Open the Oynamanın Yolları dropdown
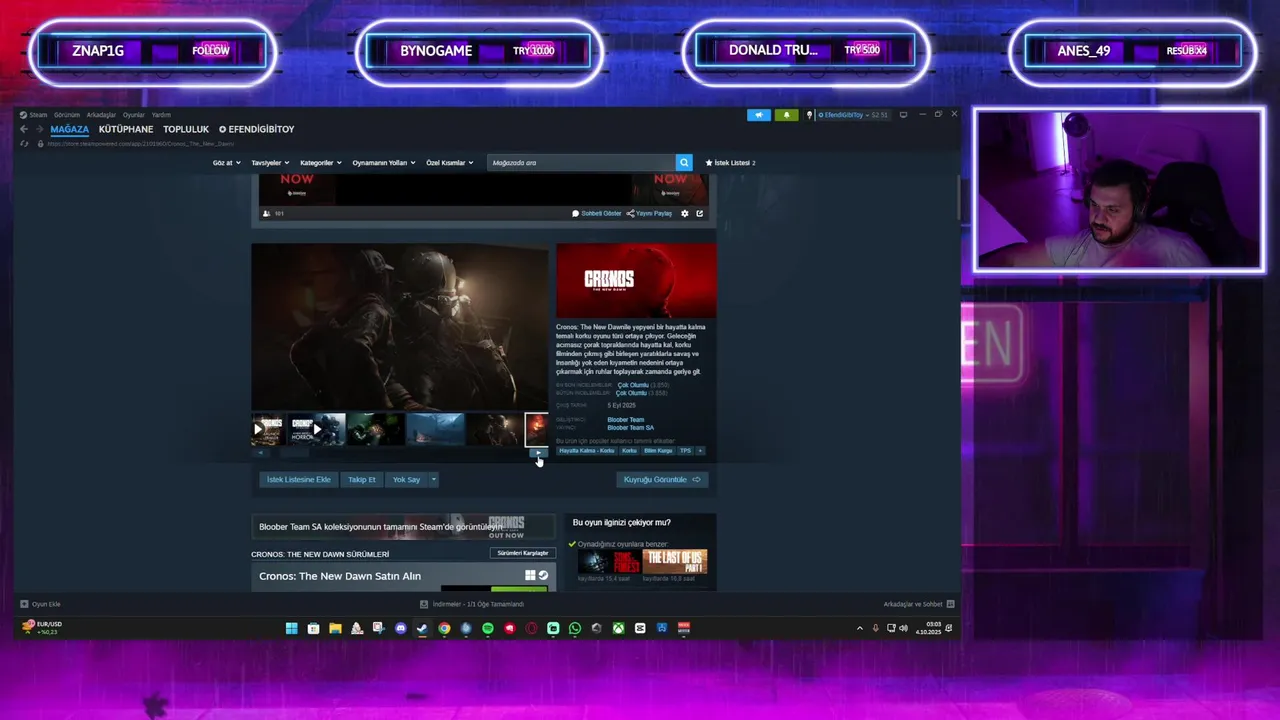Viewport: 1280px width, 720px height. [x=384, y=162]
